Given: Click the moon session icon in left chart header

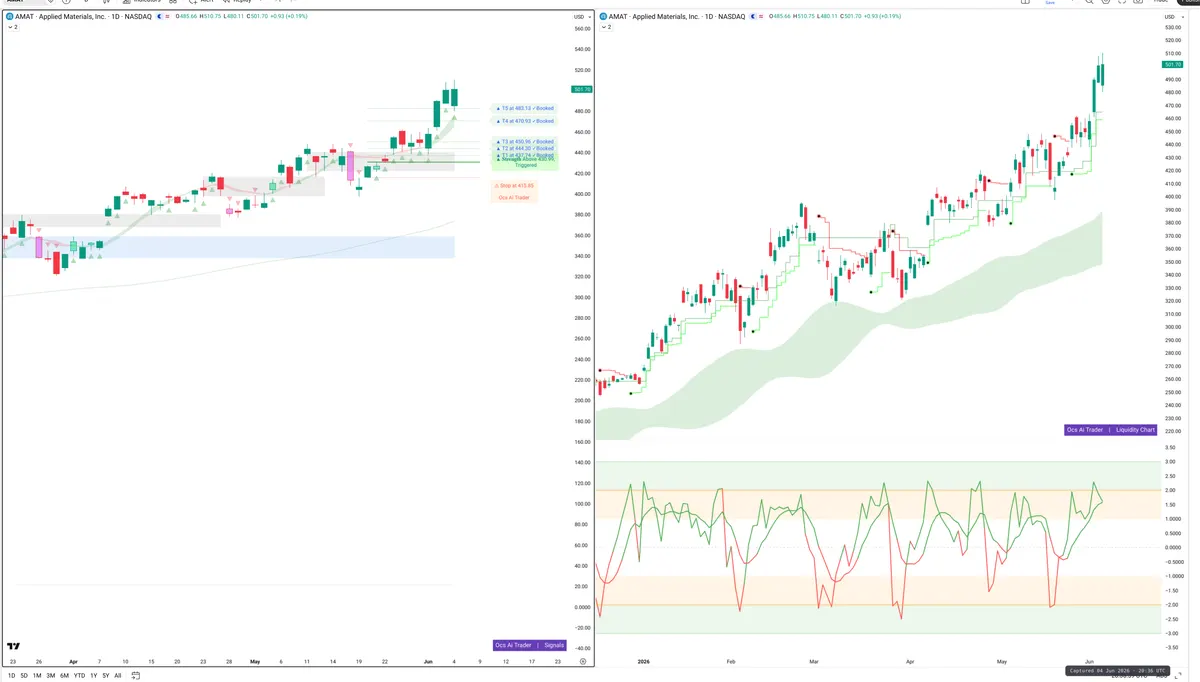Looking at the screenshot, I should coord(160,17).
